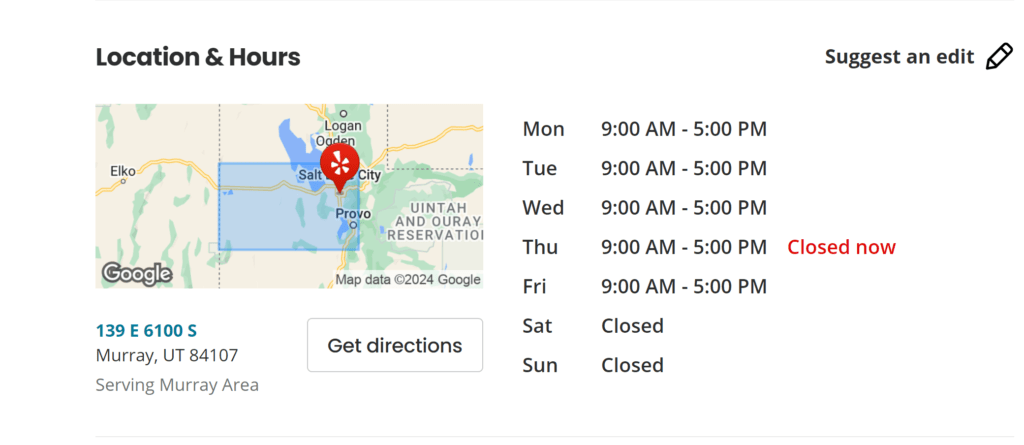Click the Location & Hours heading
The width and height of the screenshot is (1024, 445).
198,58
